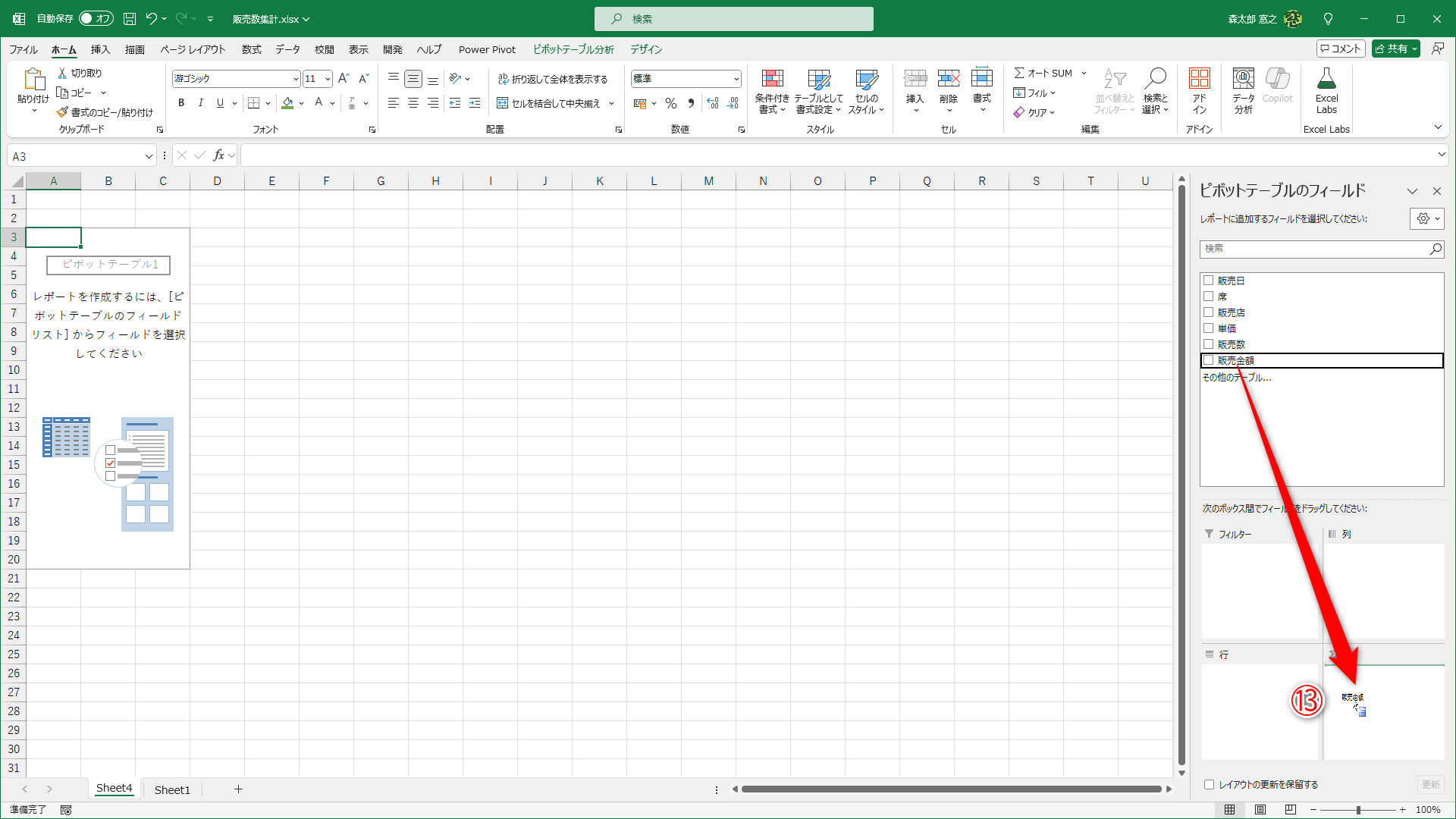Toggle the AutoSave switch
The image size is (1456, 819).
(96, 19)
